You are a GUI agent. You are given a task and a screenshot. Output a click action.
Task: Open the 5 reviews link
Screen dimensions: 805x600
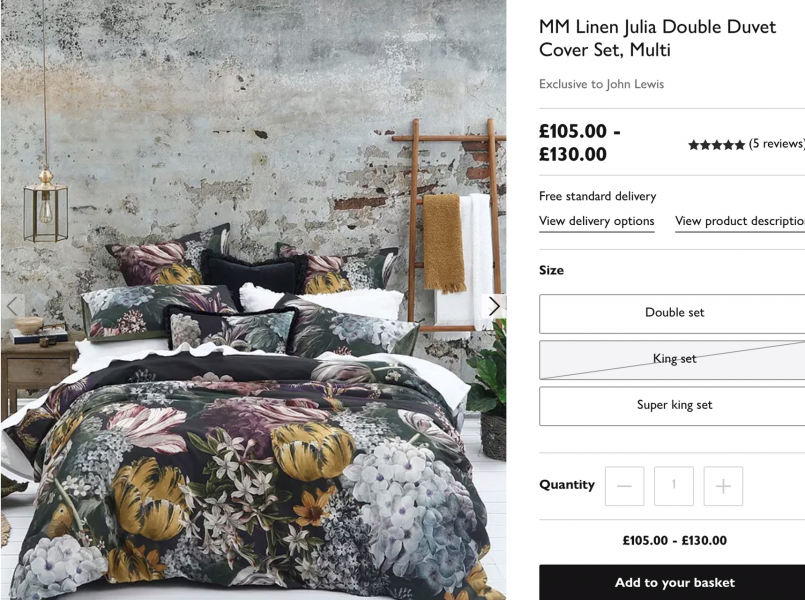point(777,144)
